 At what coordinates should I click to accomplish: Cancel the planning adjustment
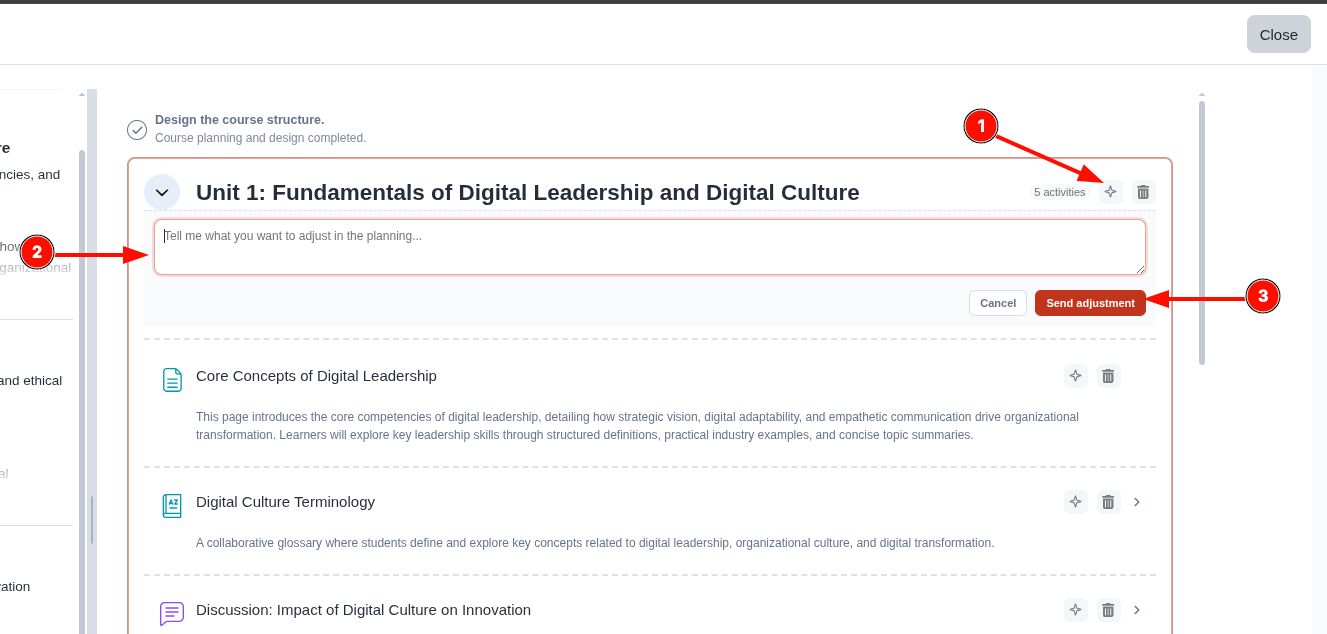coord(998,303)
